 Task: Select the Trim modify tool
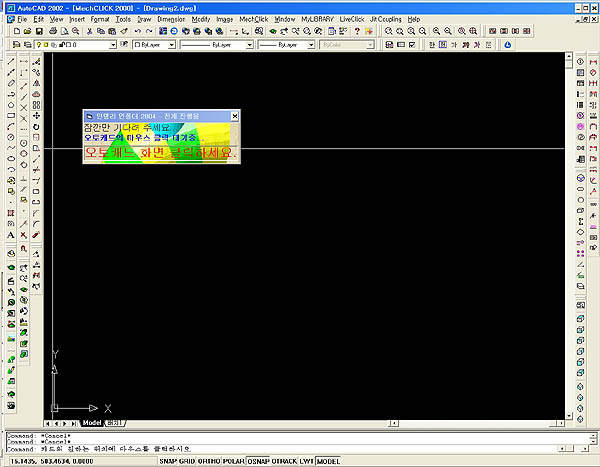click(36, 170)
